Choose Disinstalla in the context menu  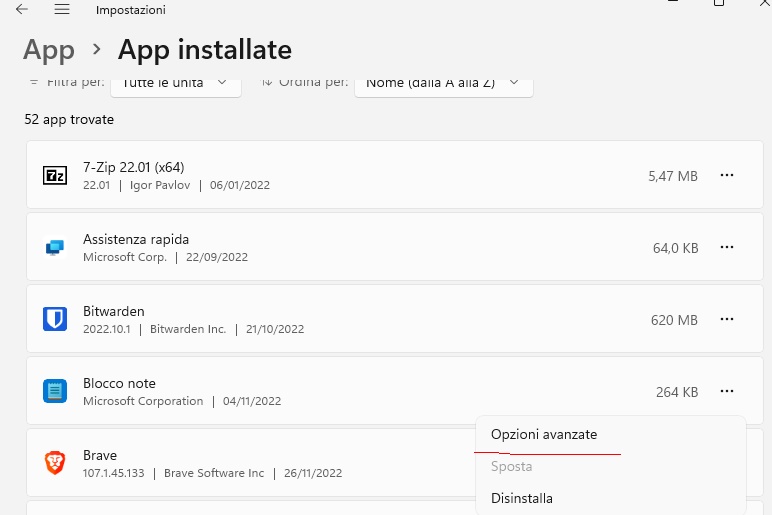[522, 498]
